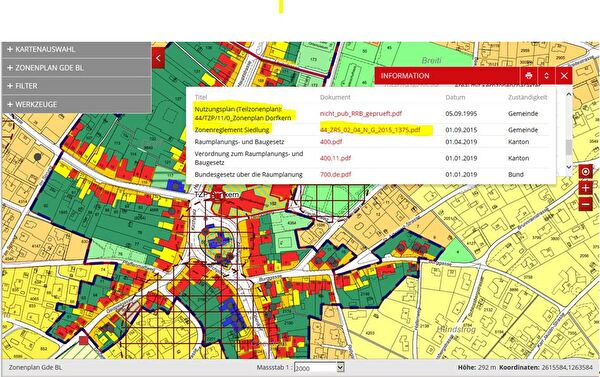Click the INFORMATION panel header title

[x=405, y=76]
